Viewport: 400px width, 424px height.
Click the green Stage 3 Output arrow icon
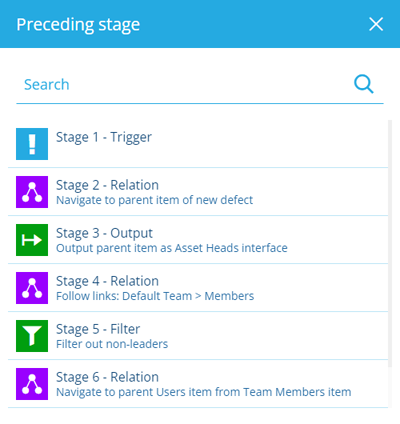(x=32, y=240)
